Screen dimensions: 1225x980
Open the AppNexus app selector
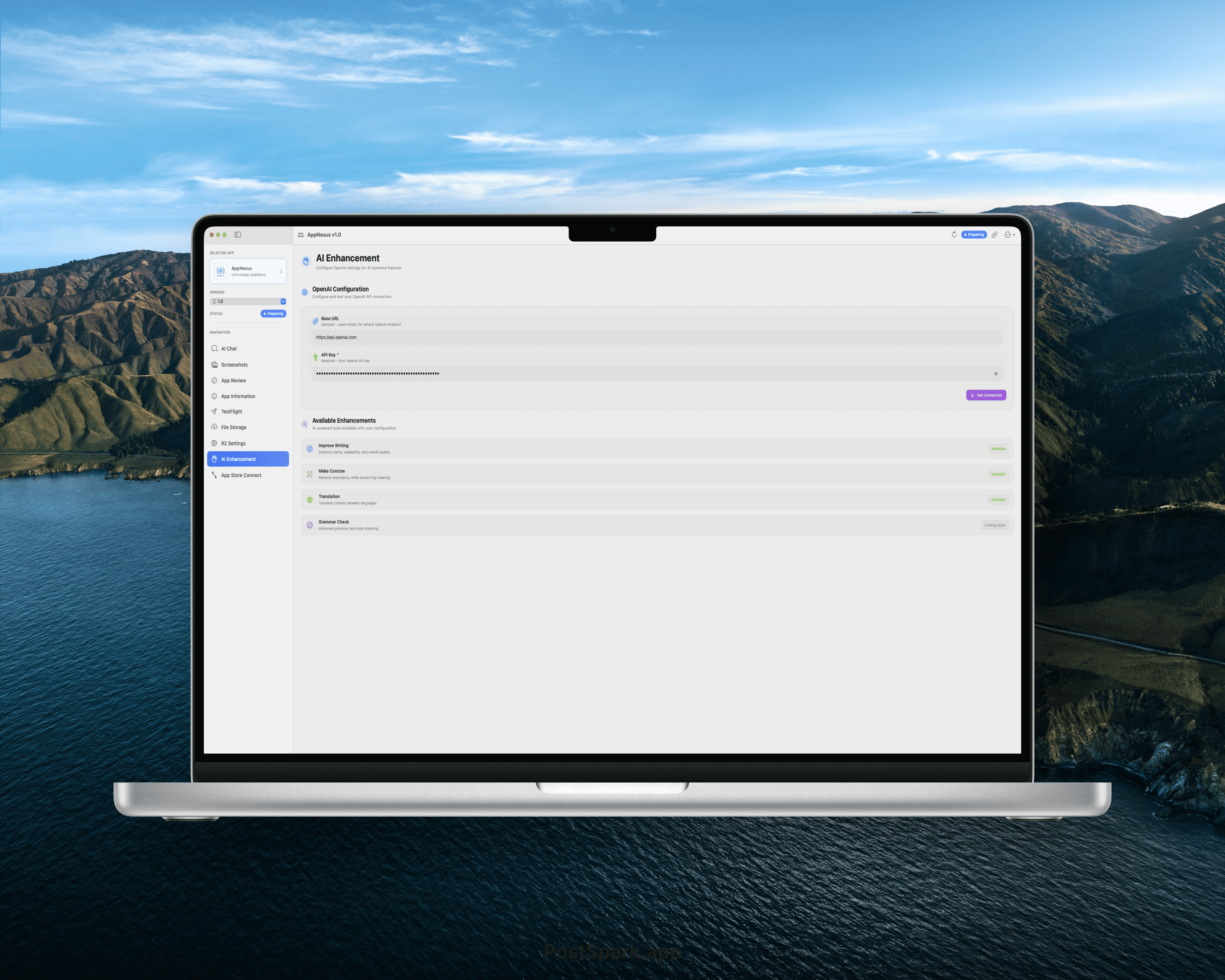tap(248, 271)
